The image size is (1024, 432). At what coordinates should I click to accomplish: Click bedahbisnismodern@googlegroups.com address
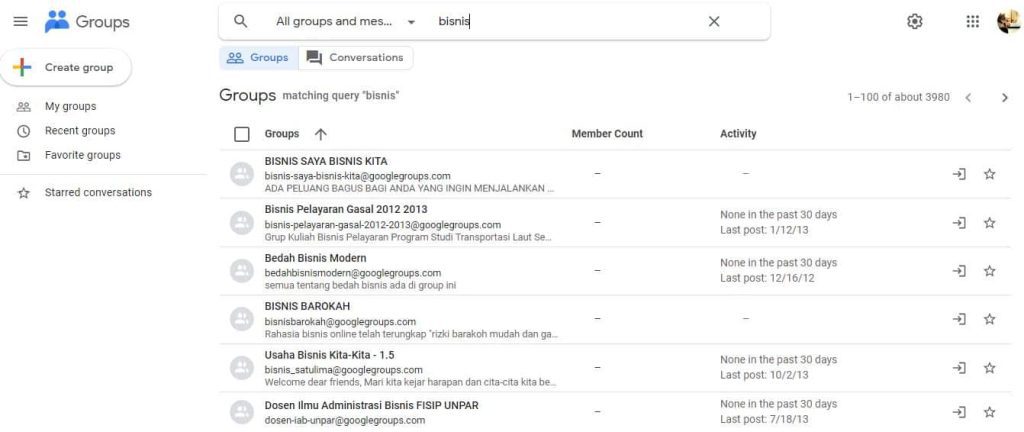[x=353, y=273]
